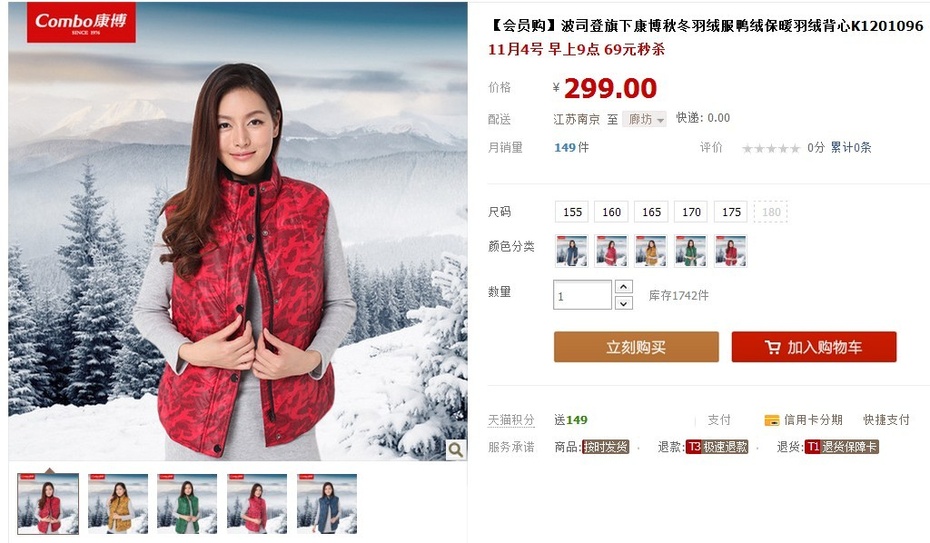Click the 按时发货 service badge
930x543 pixels.
pos(605,447)
